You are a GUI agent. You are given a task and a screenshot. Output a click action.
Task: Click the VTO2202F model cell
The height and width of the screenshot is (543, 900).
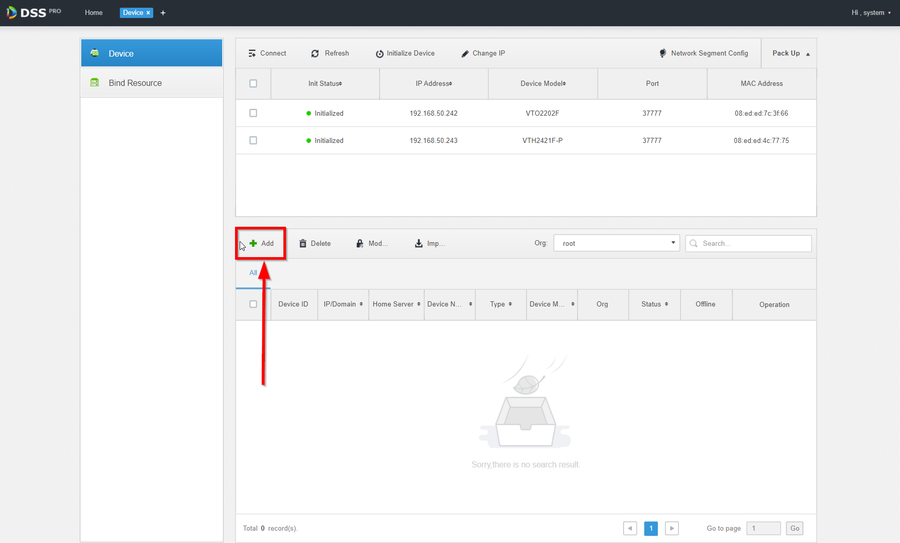(542, 113)
